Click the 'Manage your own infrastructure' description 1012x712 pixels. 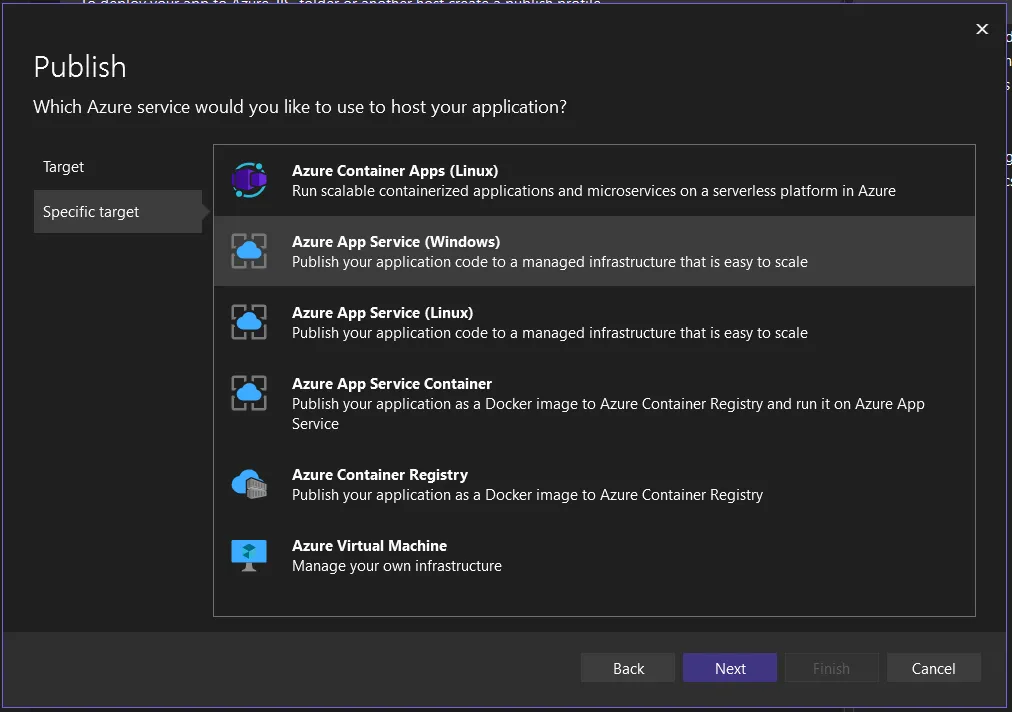click(396, 565)
